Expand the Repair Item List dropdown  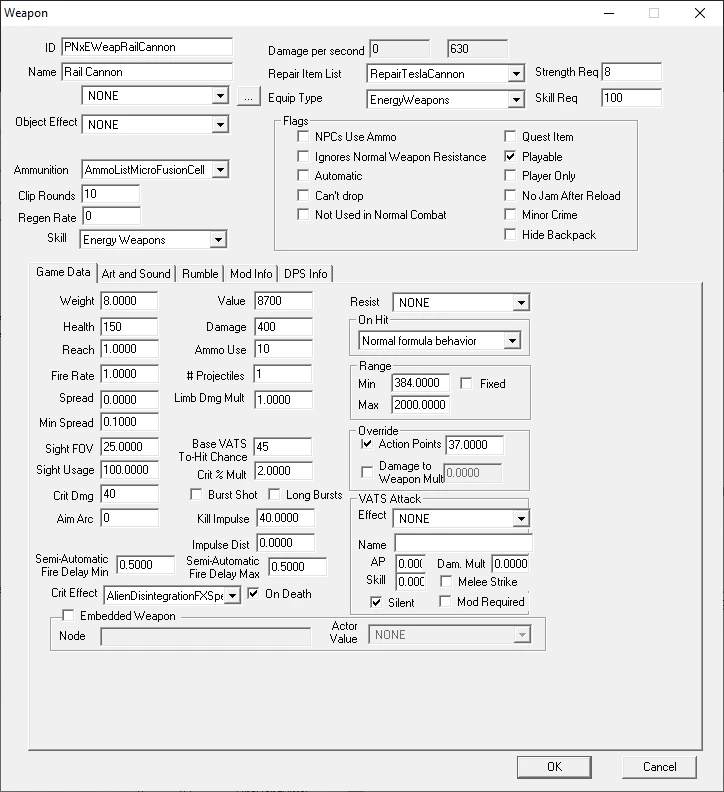[516, 74]
